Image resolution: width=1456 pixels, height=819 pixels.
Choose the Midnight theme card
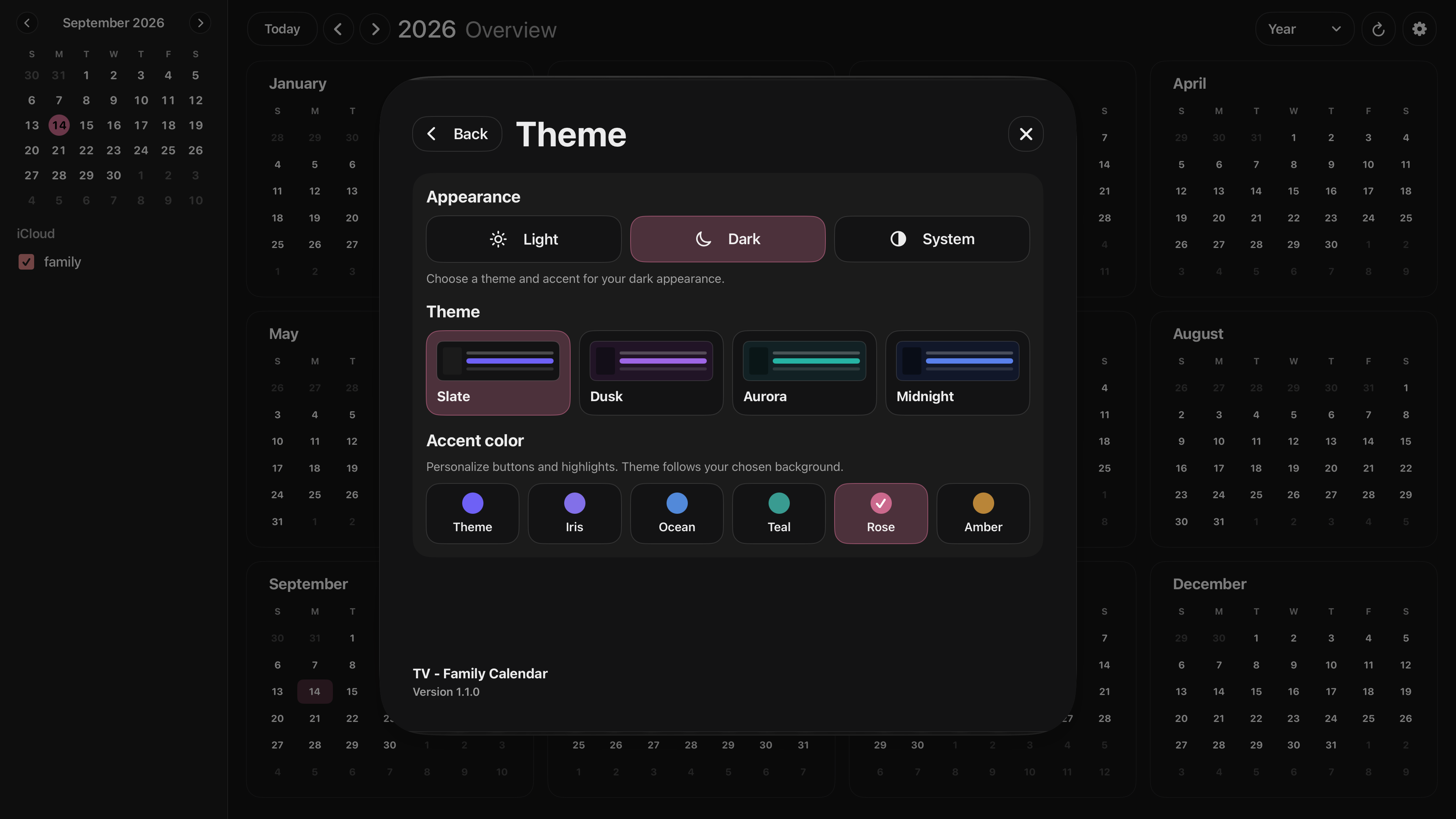click(x=957, y=373)
